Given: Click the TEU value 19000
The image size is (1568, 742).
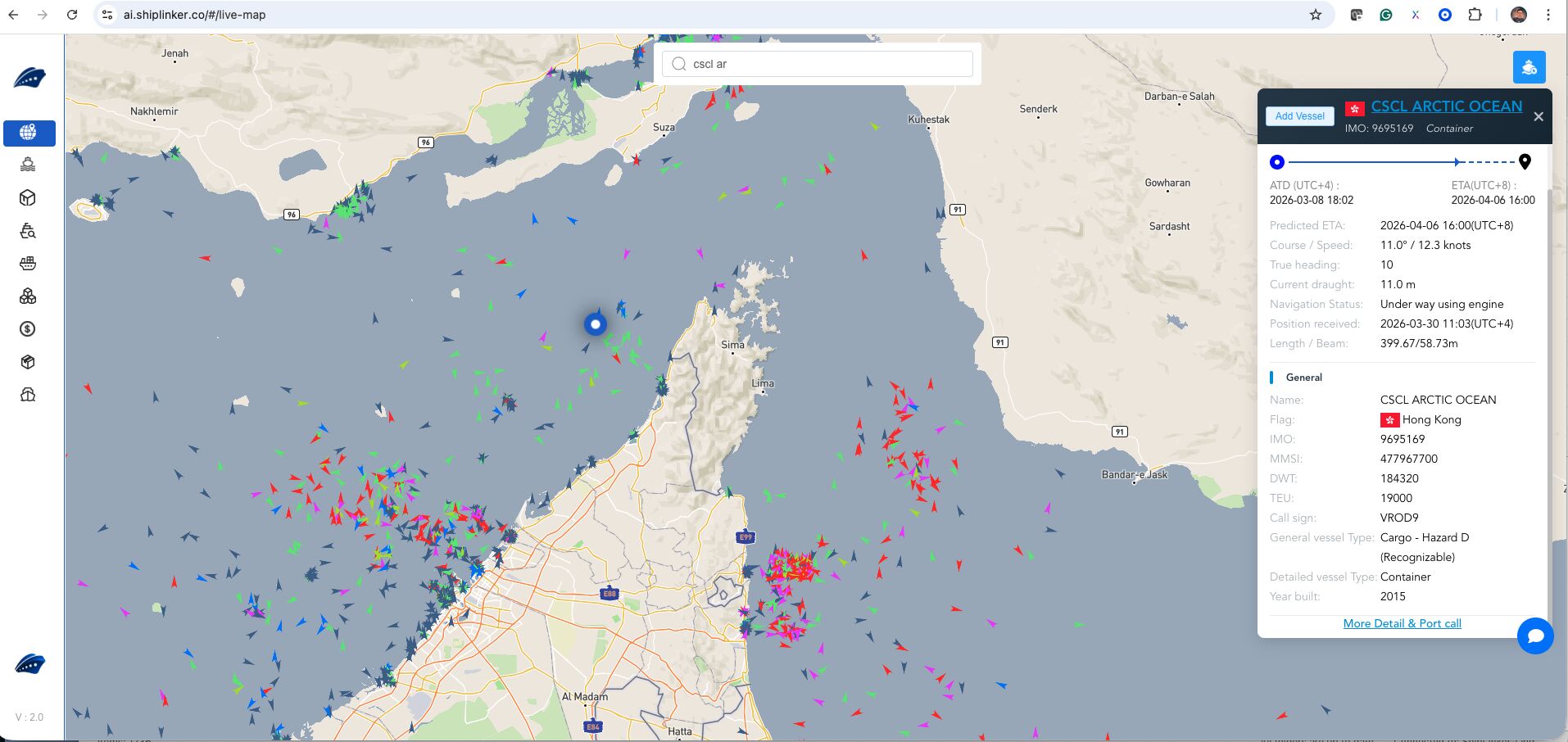Looking at the screenshot, I should 1396,498.
